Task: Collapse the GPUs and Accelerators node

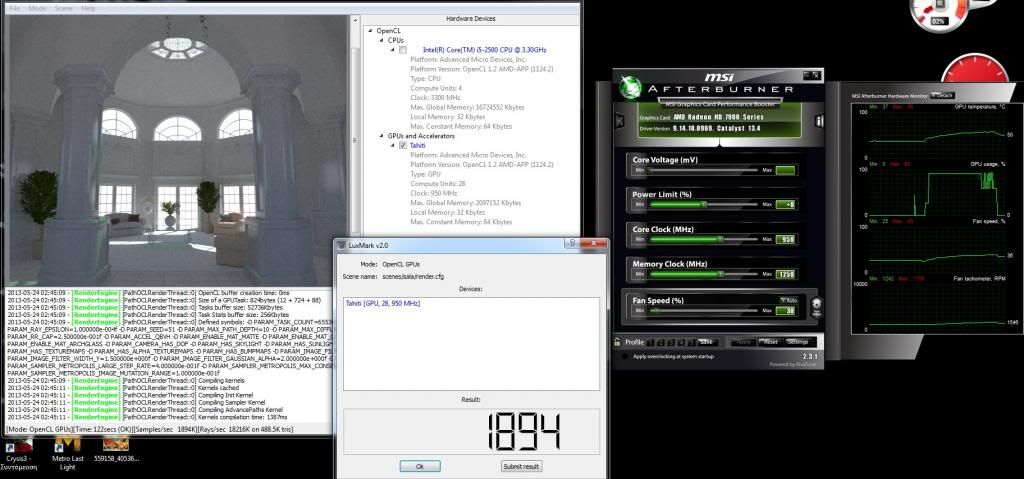Action: (x=381, y=136)
